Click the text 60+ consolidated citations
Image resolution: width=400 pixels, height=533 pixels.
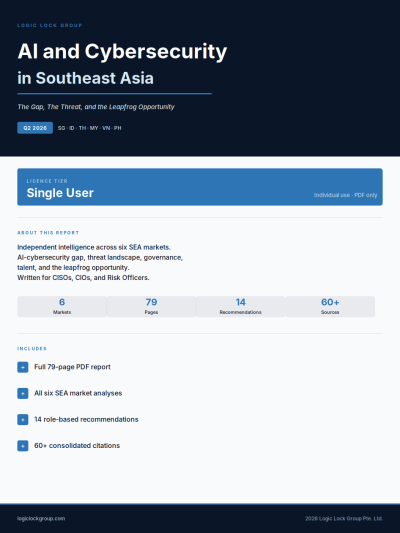(77, 446)
